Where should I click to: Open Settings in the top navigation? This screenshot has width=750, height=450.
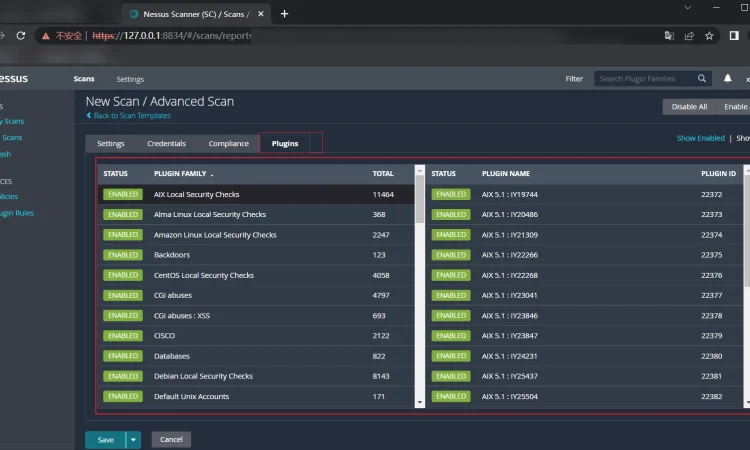[130, 79]
